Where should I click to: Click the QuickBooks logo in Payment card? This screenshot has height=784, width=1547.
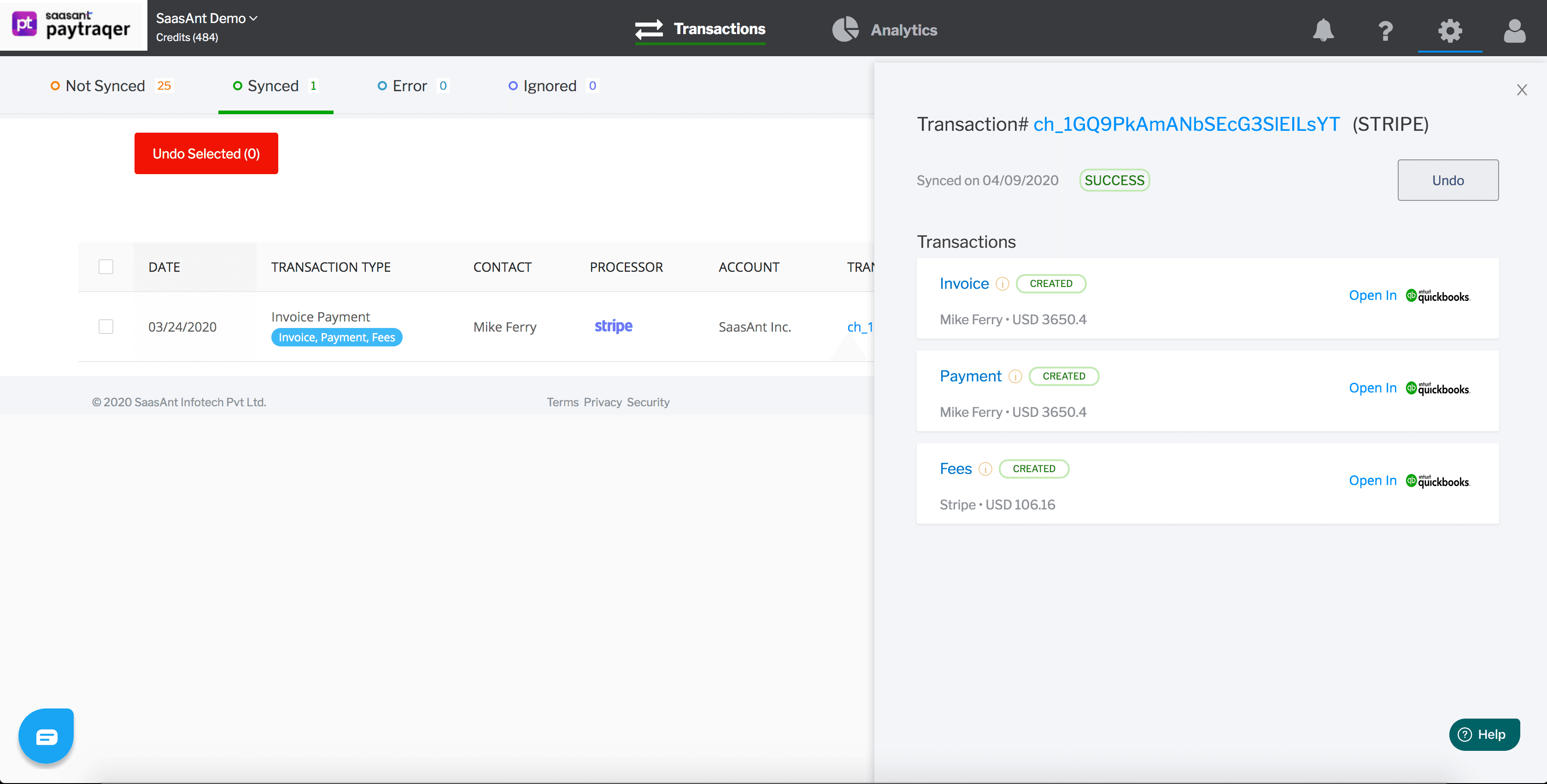[1437, 388]
